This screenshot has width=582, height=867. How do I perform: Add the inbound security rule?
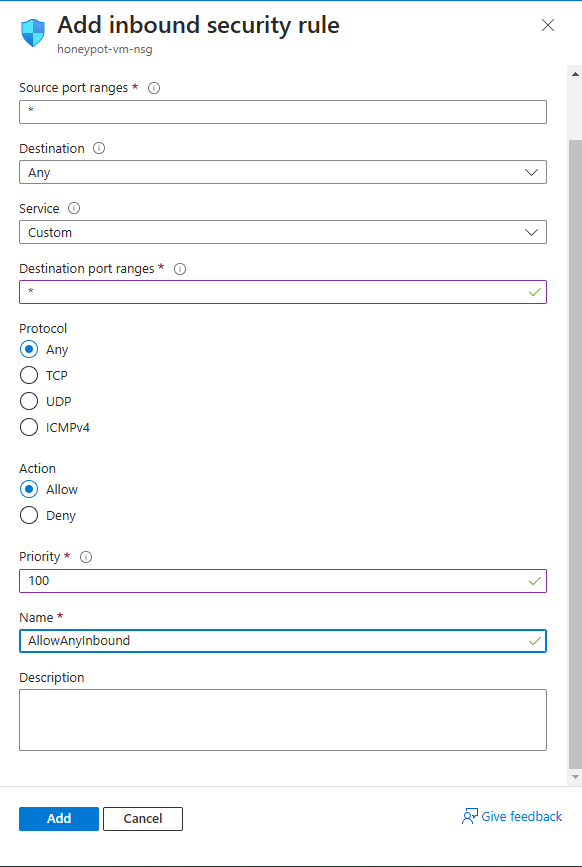click(x=59, y=819)
